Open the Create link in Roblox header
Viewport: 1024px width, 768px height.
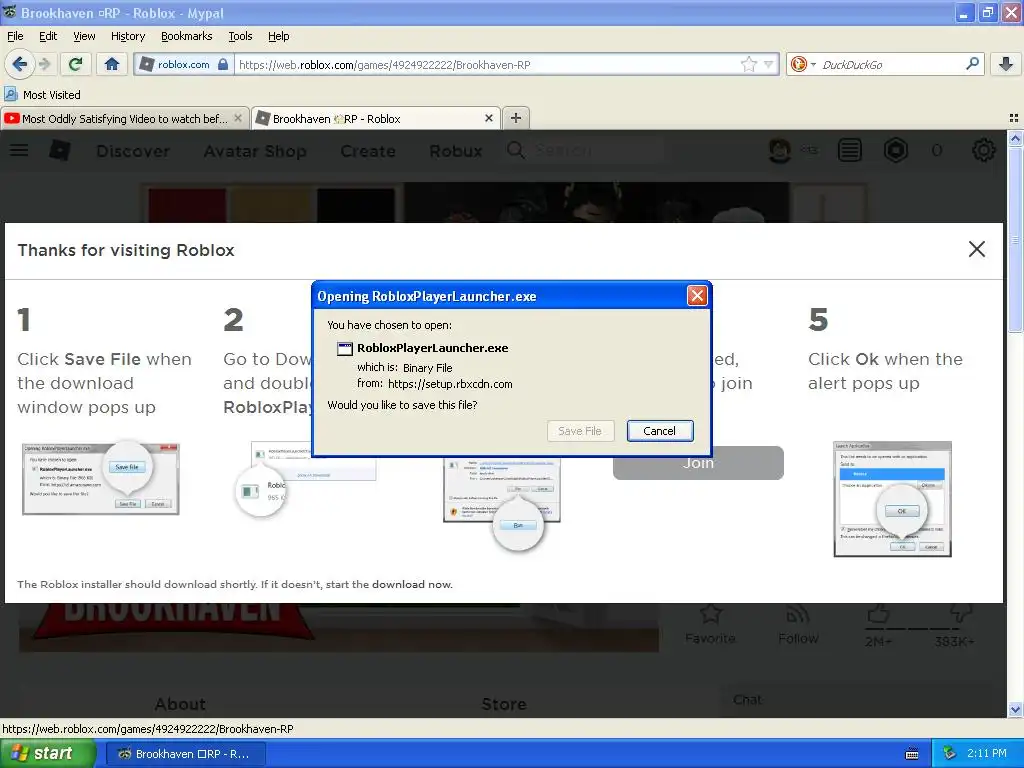click(368, 151)
